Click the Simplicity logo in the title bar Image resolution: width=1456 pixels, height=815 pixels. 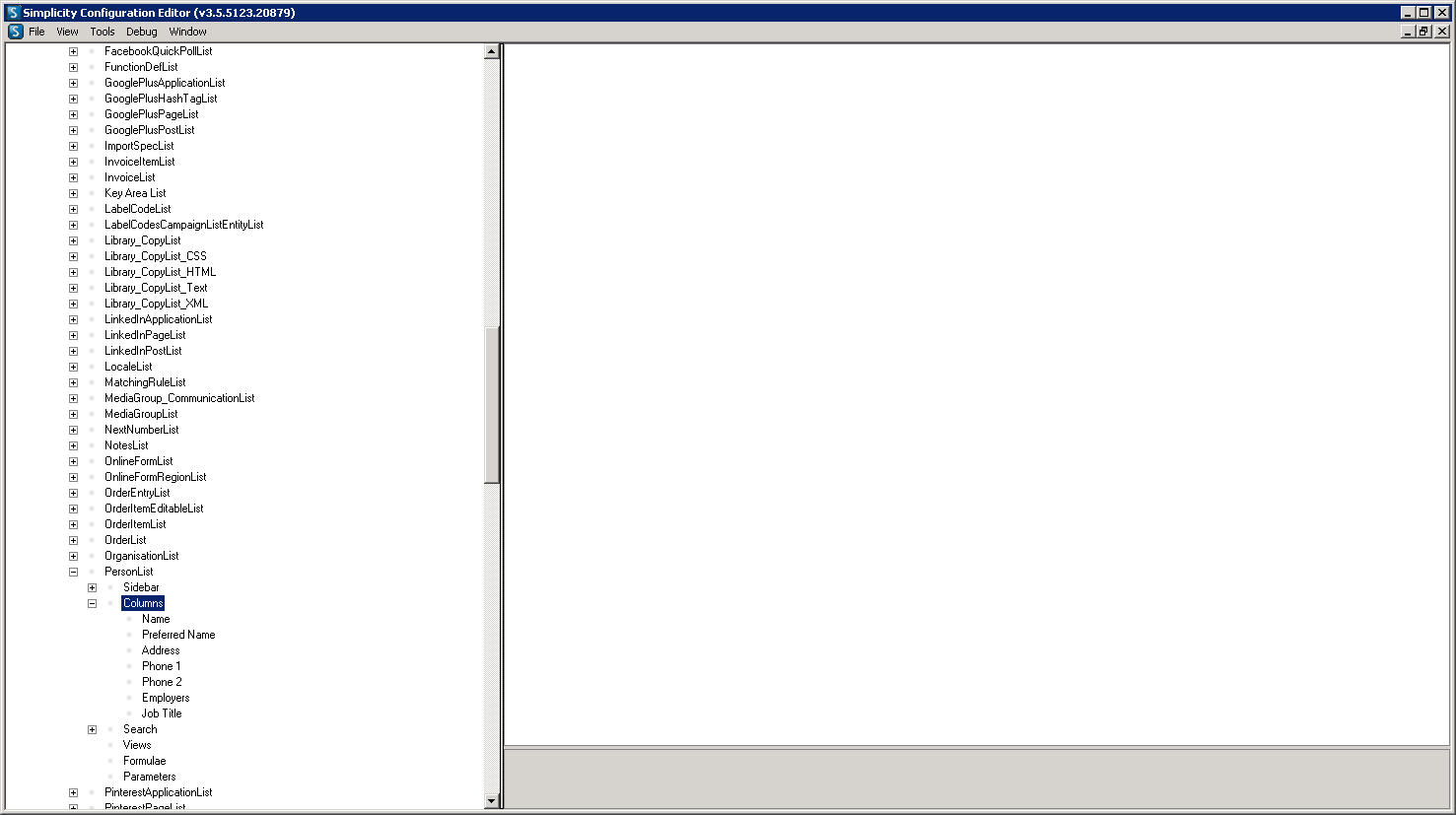pyautogui.click(x=13, y=13)
